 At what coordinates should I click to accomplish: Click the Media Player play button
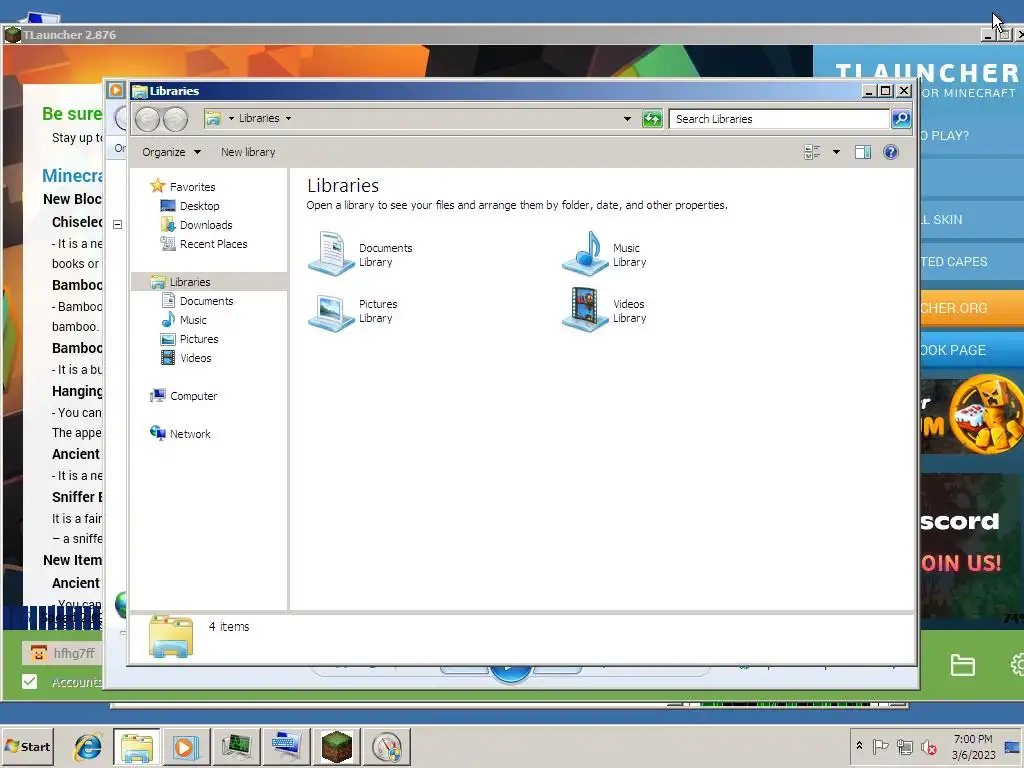click(x=510, y=674)
